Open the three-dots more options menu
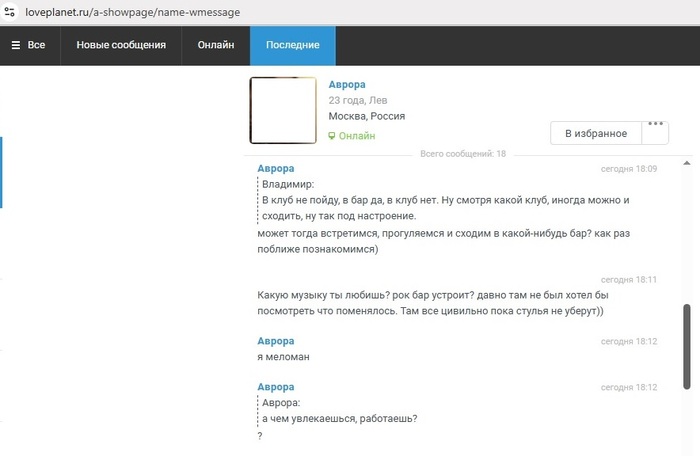Viewport: 700px width, 456px height. pyautogui.click(x=656, y=125)
